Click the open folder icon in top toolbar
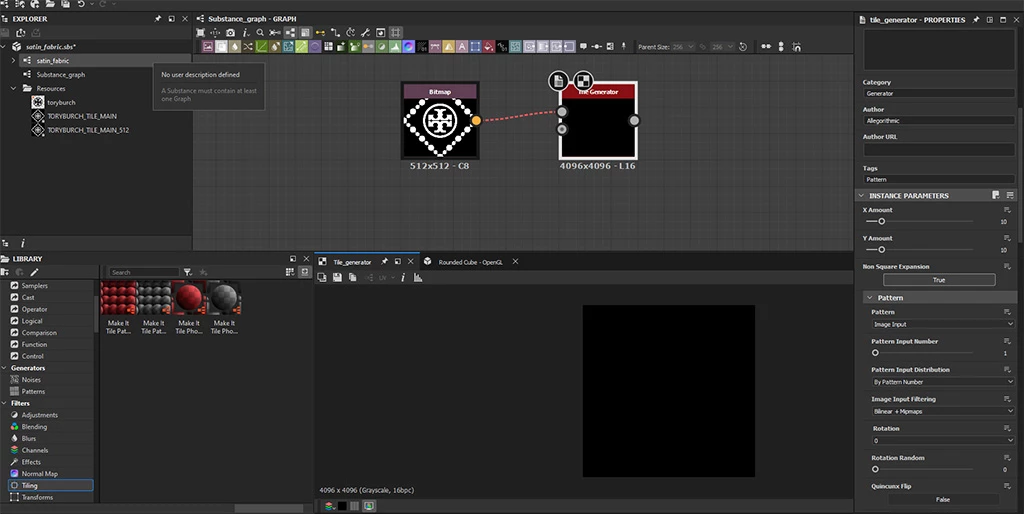The width and height of the screenshot is (1024, 514). tap(50, 4)
